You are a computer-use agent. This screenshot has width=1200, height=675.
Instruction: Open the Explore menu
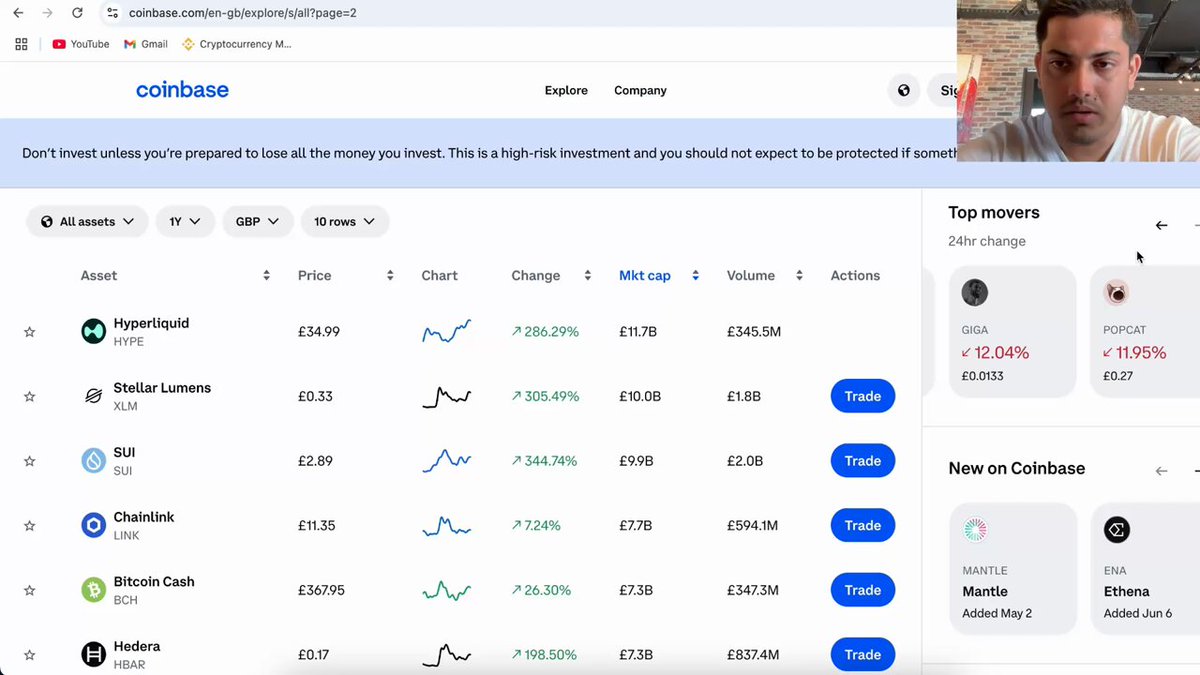566,90
